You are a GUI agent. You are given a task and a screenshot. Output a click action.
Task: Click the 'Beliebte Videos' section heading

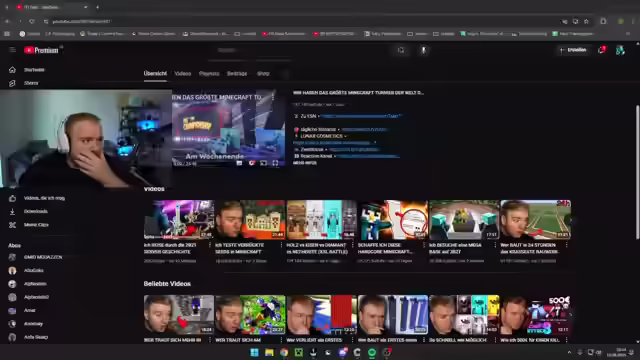point(167,284)
